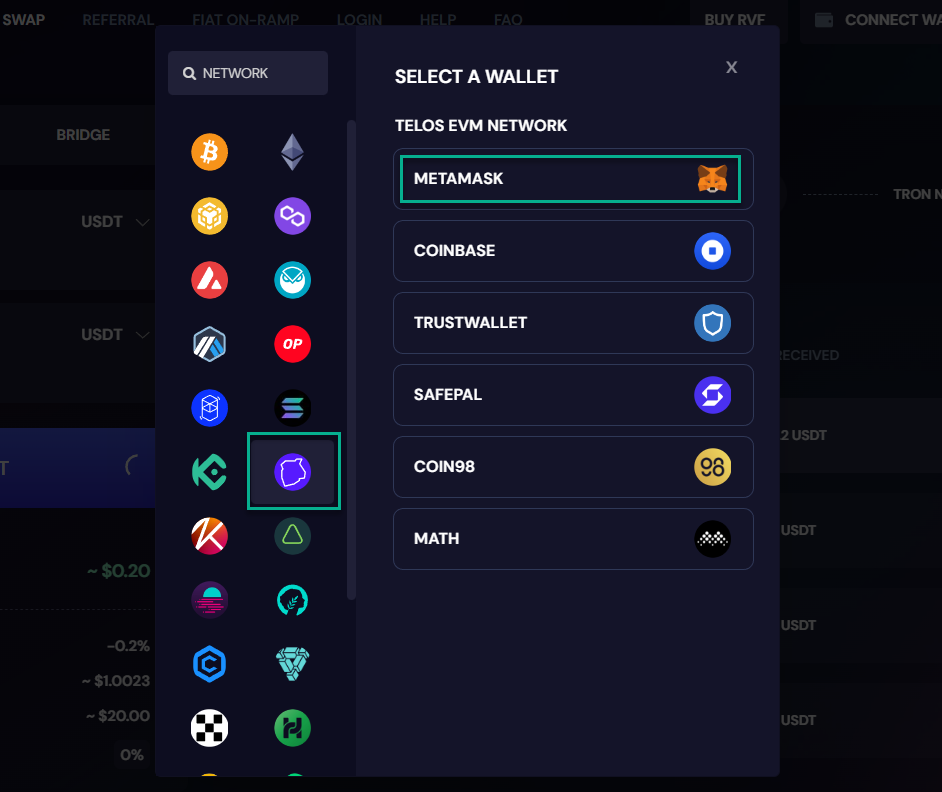Choose the Math wallet option
The width and height of the screenshot is (942, 792).
tap(573, 539)
